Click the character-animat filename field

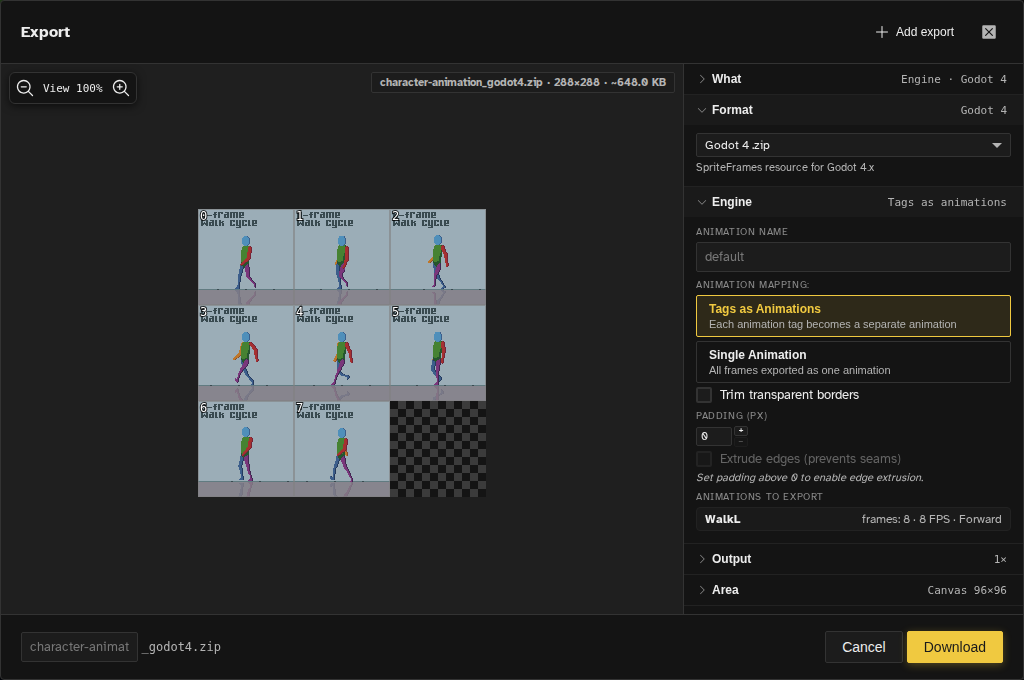(80, 647)
